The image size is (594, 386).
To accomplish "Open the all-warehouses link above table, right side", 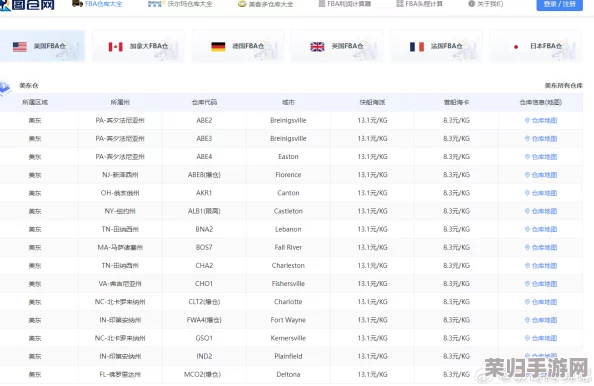I will point(563,86).
